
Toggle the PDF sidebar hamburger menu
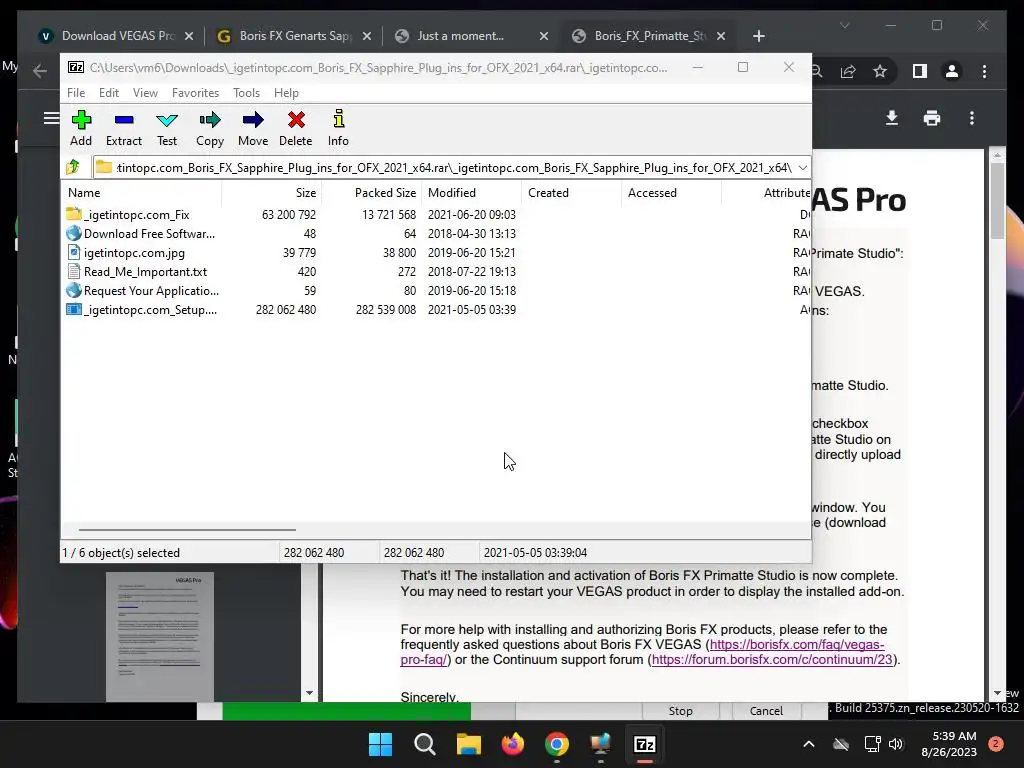(x=51, y=118)
